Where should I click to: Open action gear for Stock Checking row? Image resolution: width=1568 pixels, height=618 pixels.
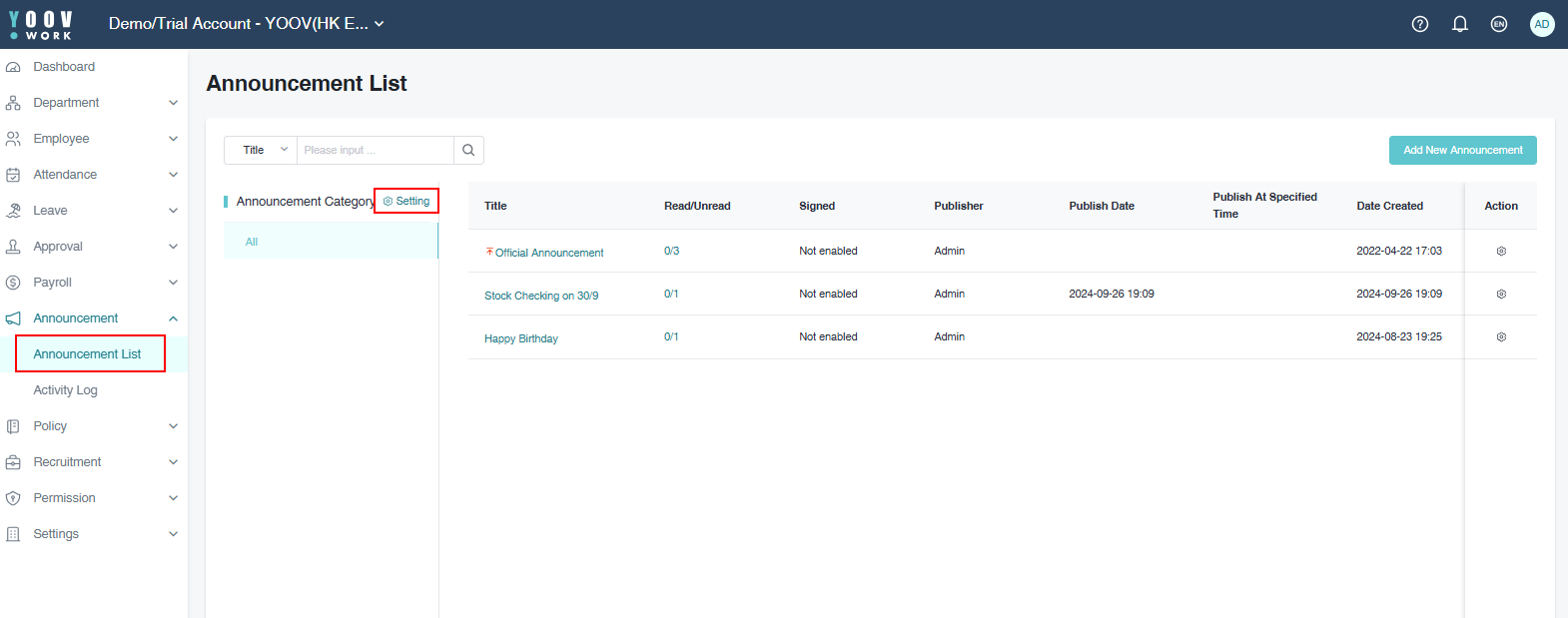pyautogui.click(x=1500, y=295)
